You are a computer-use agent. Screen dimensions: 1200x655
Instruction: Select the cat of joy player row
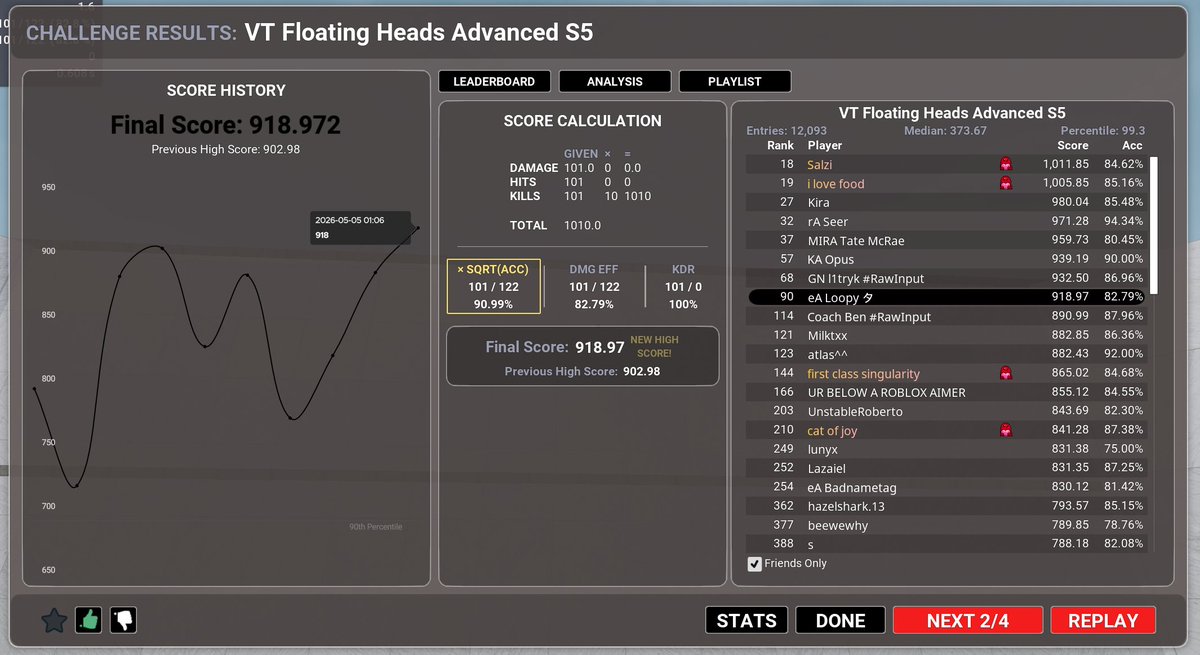point(947,430)
